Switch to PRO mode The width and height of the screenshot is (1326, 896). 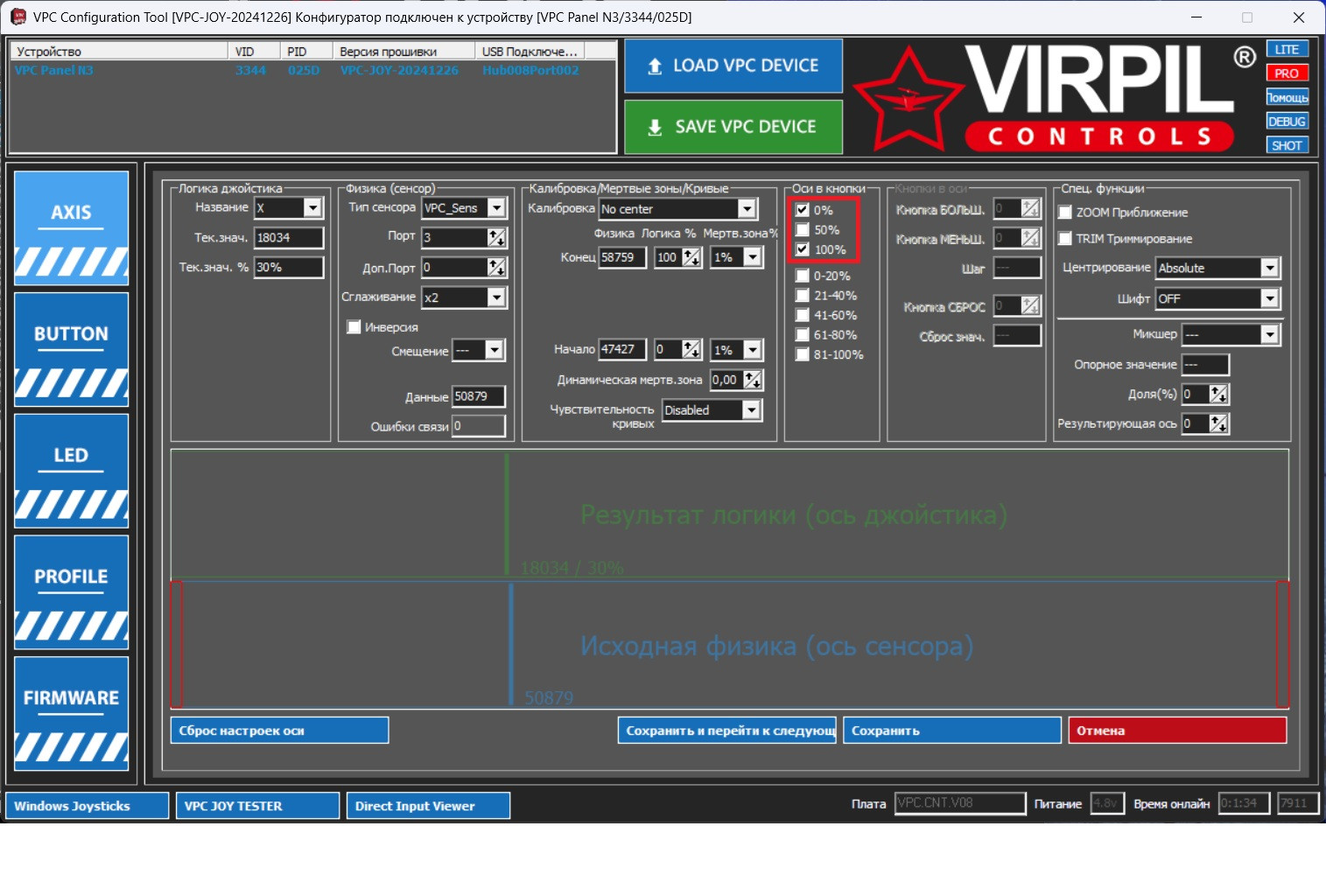(x=1287, y=73)
